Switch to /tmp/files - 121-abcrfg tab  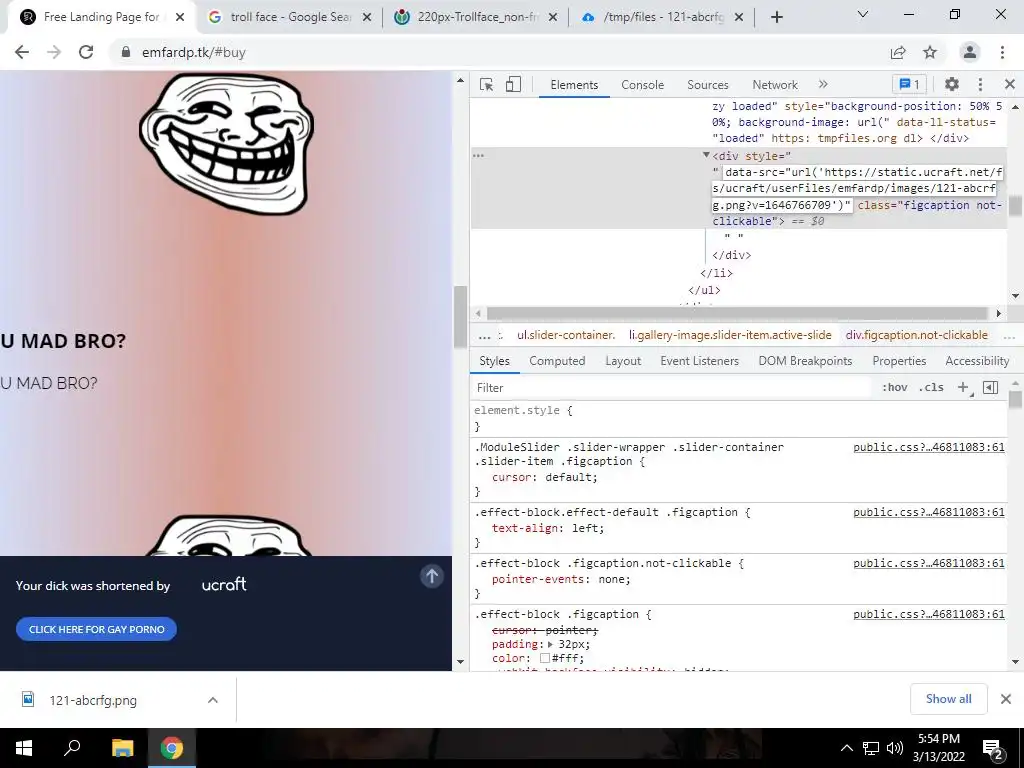coord(664,17)
